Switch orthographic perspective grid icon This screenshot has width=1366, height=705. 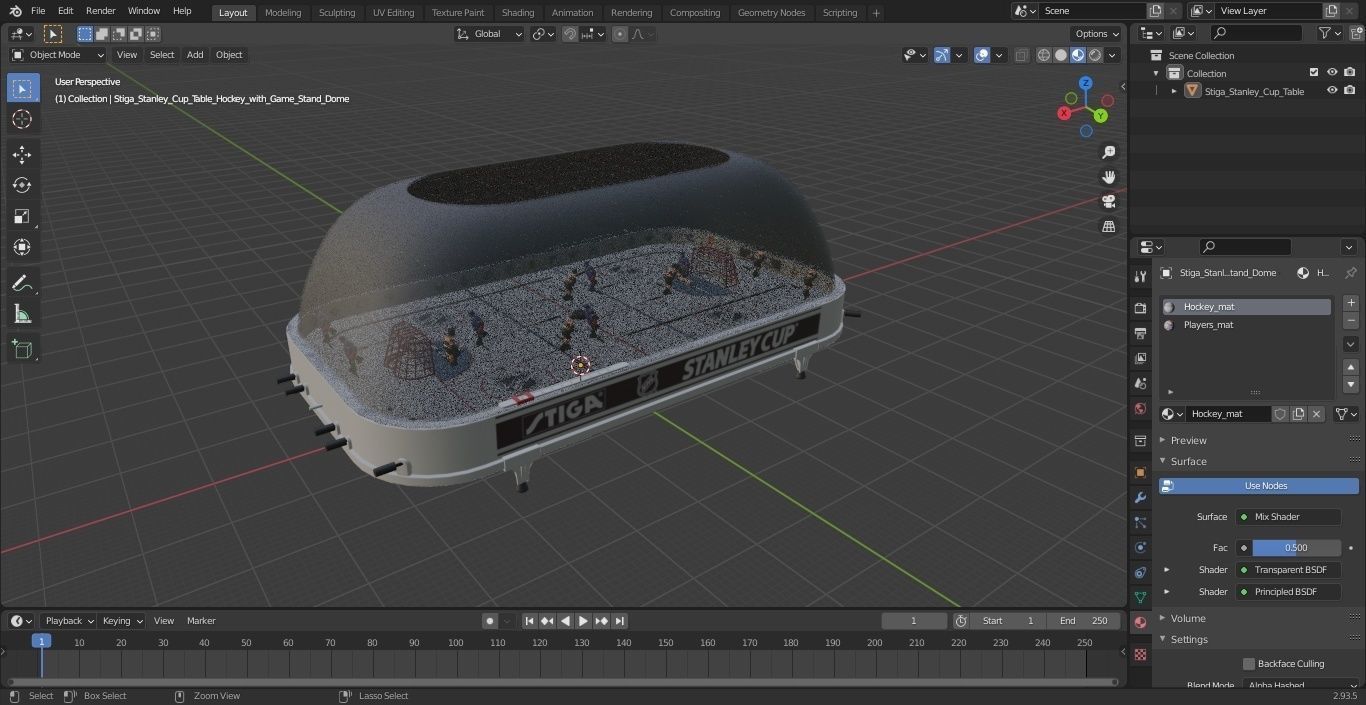point(1108,226)
